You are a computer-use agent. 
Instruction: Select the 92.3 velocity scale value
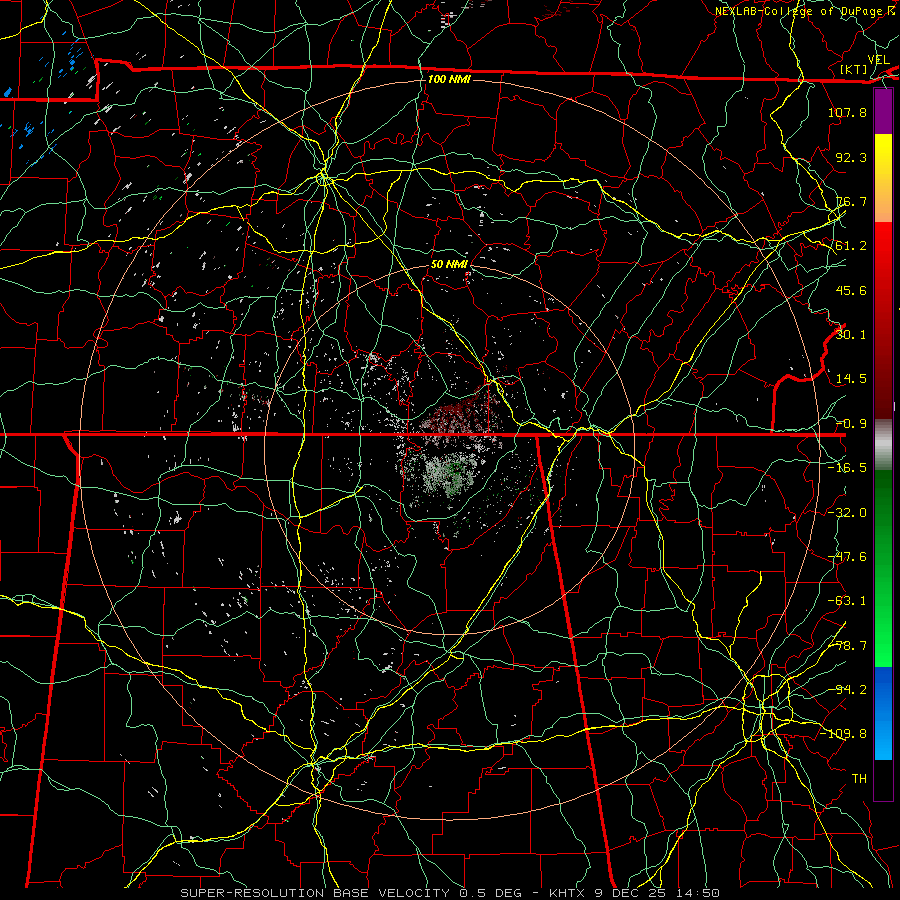(851, 157)
